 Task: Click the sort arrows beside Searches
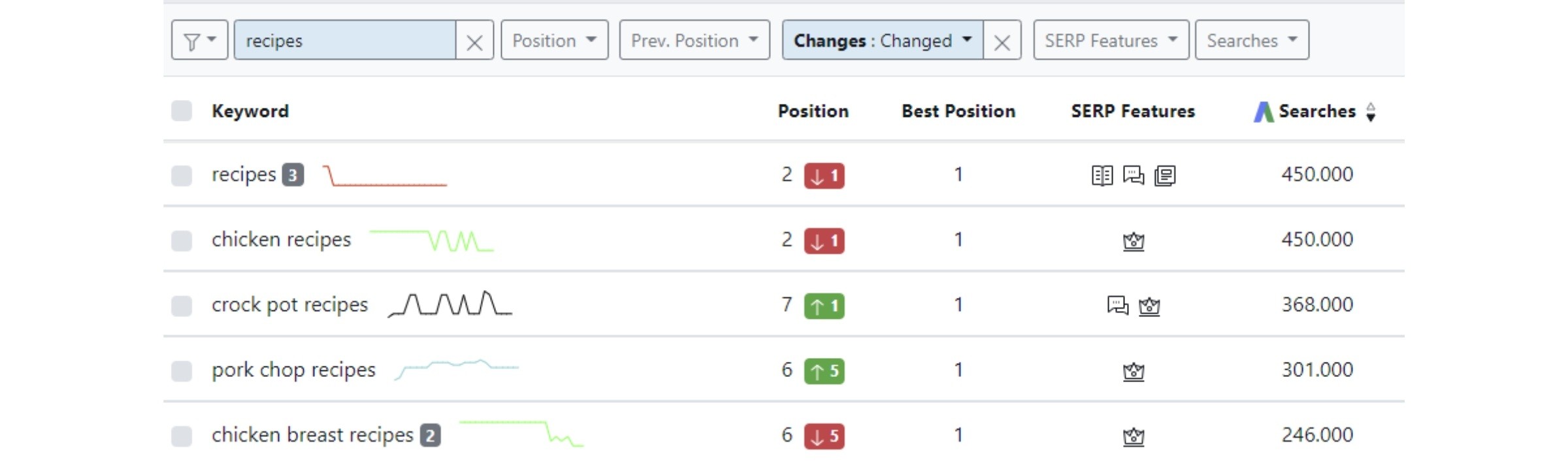[x=1371, y=112]
